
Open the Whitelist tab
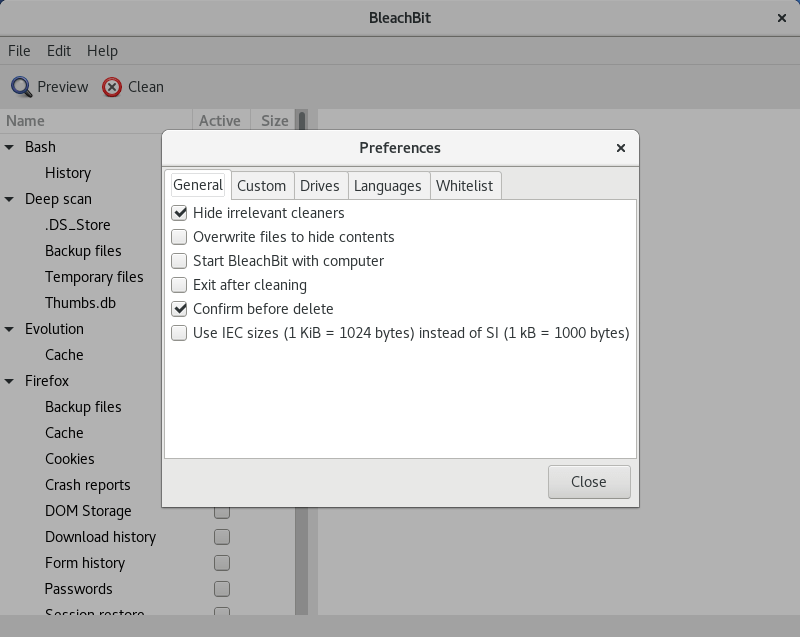click(465, 185)
